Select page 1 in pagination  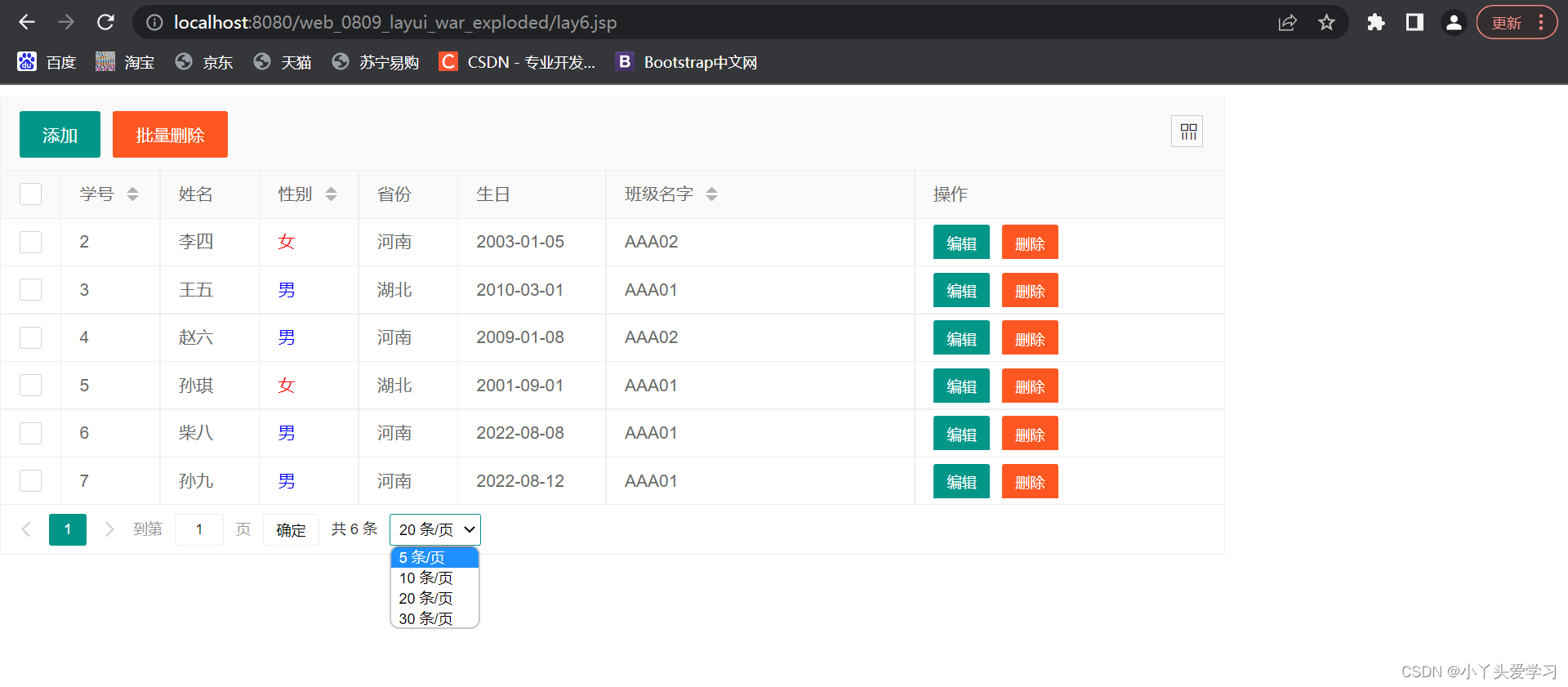(68, 529)
